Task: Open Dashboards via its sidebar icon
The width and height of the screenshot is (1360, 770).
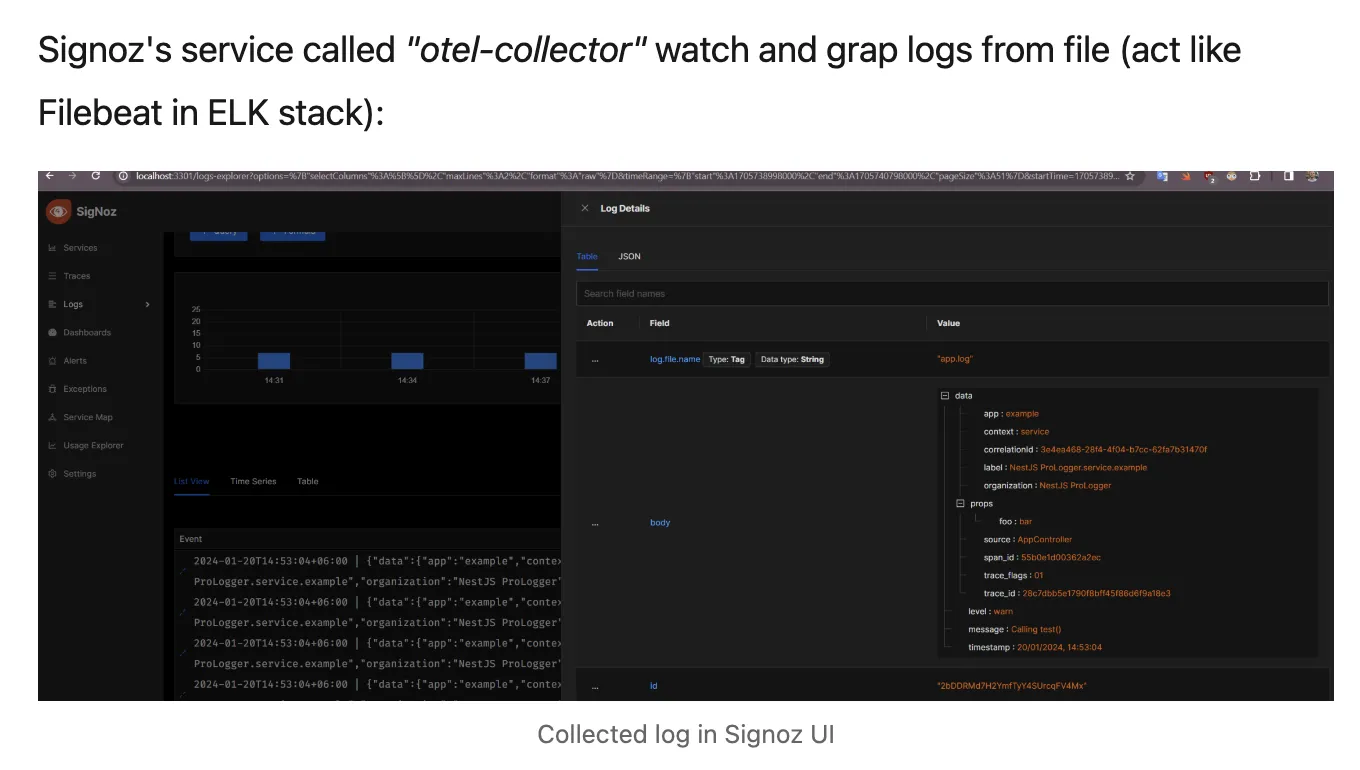Action: [x=52, y=332]
